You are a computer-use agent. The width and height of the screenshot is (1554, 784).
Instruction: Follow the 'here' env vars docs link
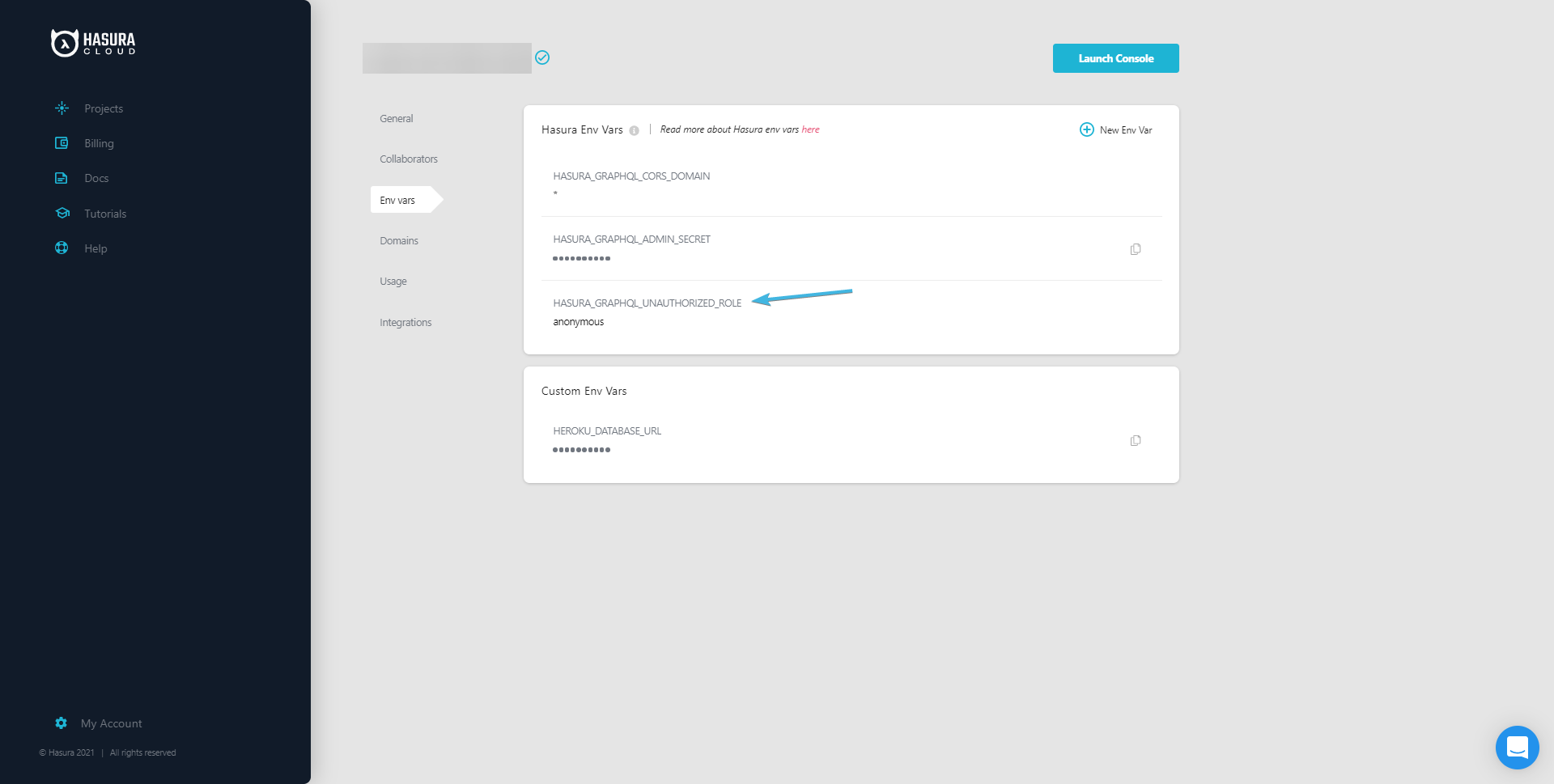(x=810, y=129)
